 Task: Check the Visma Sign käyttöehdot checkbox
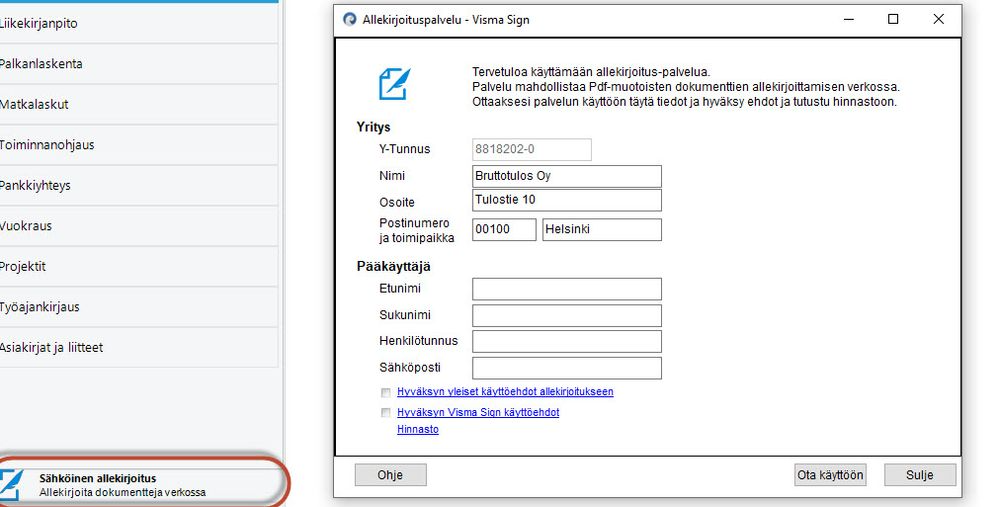pos(385,413)
